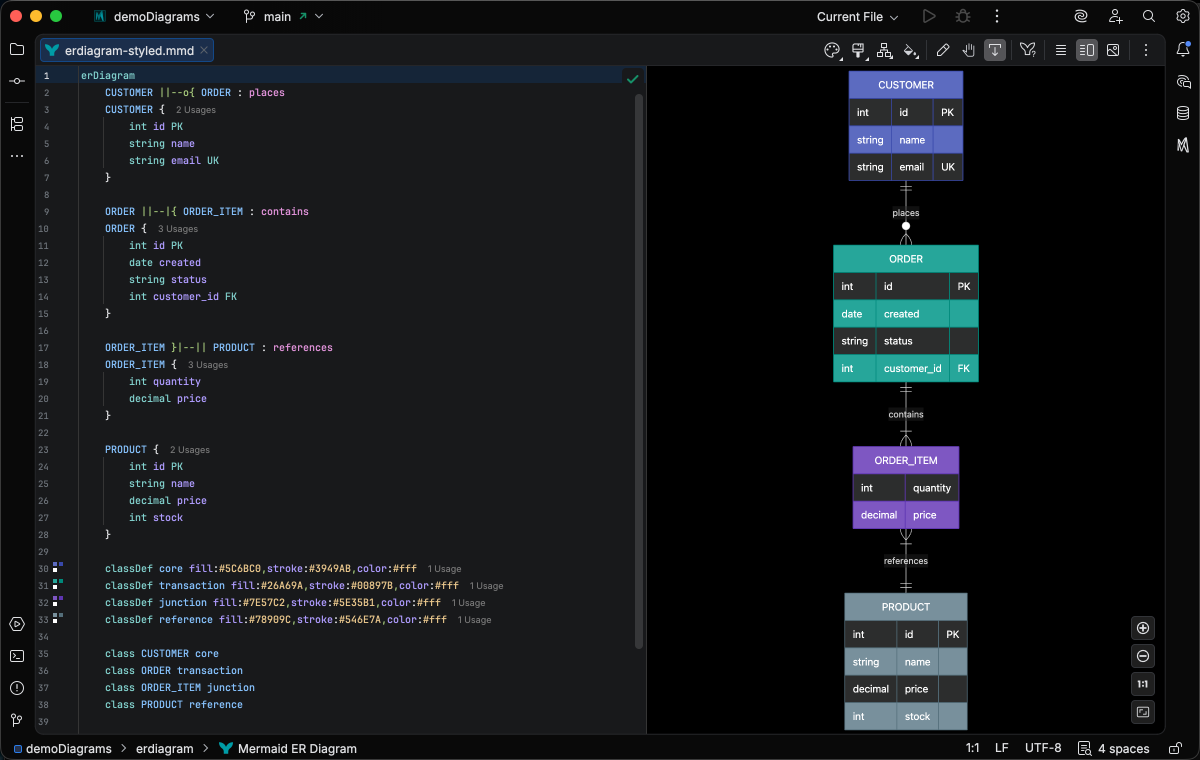Open the Terminal tool window icon
Image resolution: width=1200 pixels, height=760 pixels.
[x=17, y=656]
